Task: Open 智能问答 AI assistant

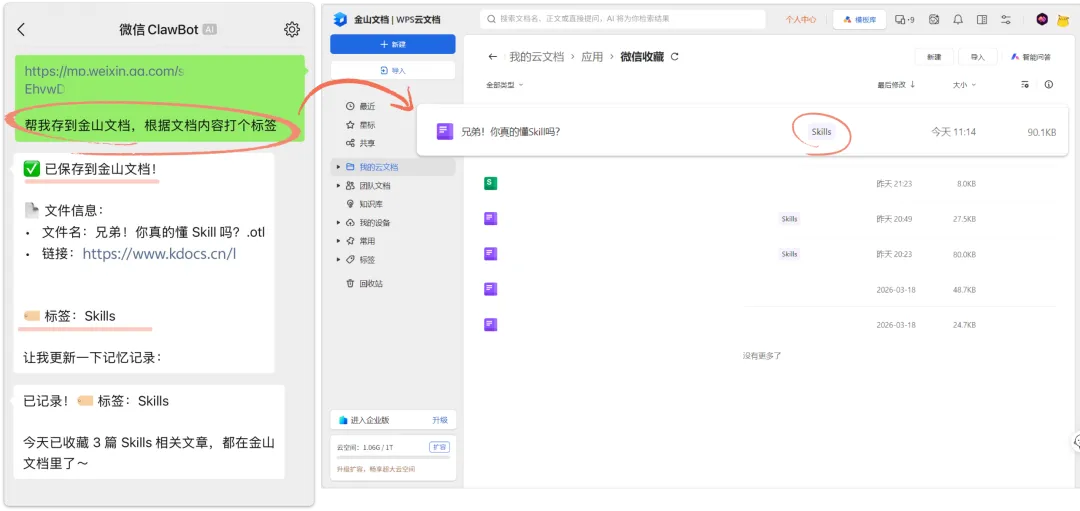Action: coord(1030,57)
